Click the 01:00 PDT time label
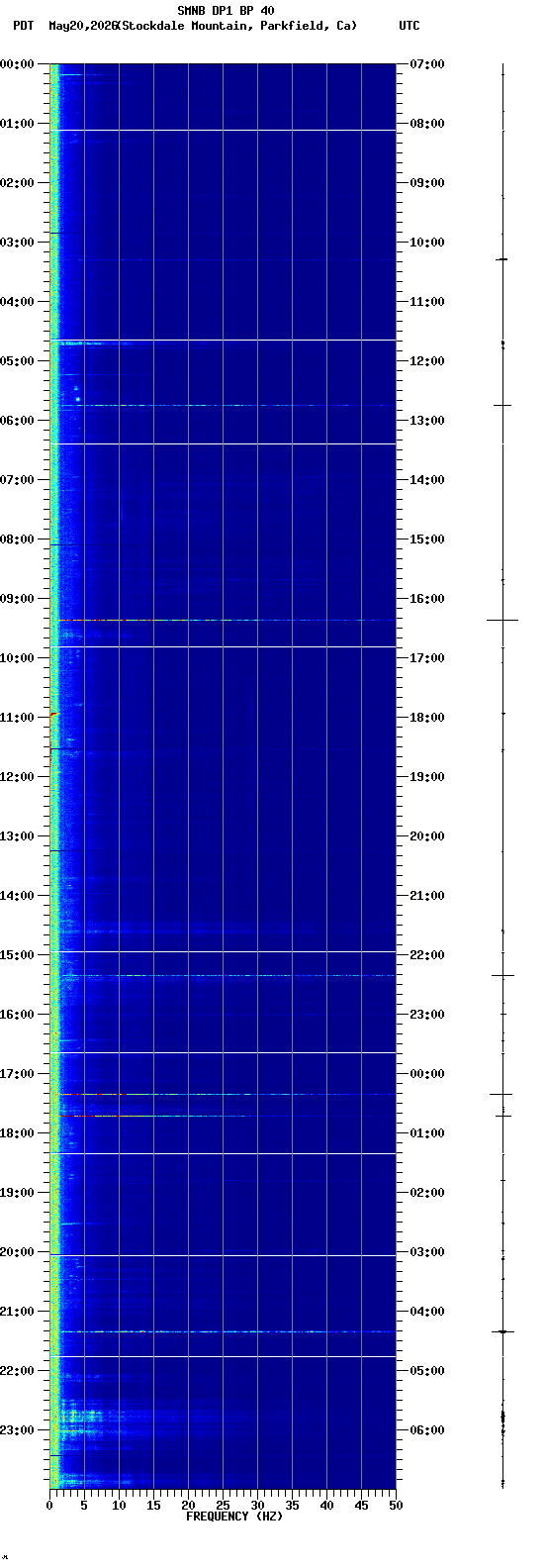Image resolution: width=546 pixels, height=1568 pixels. tap(17, 124)
